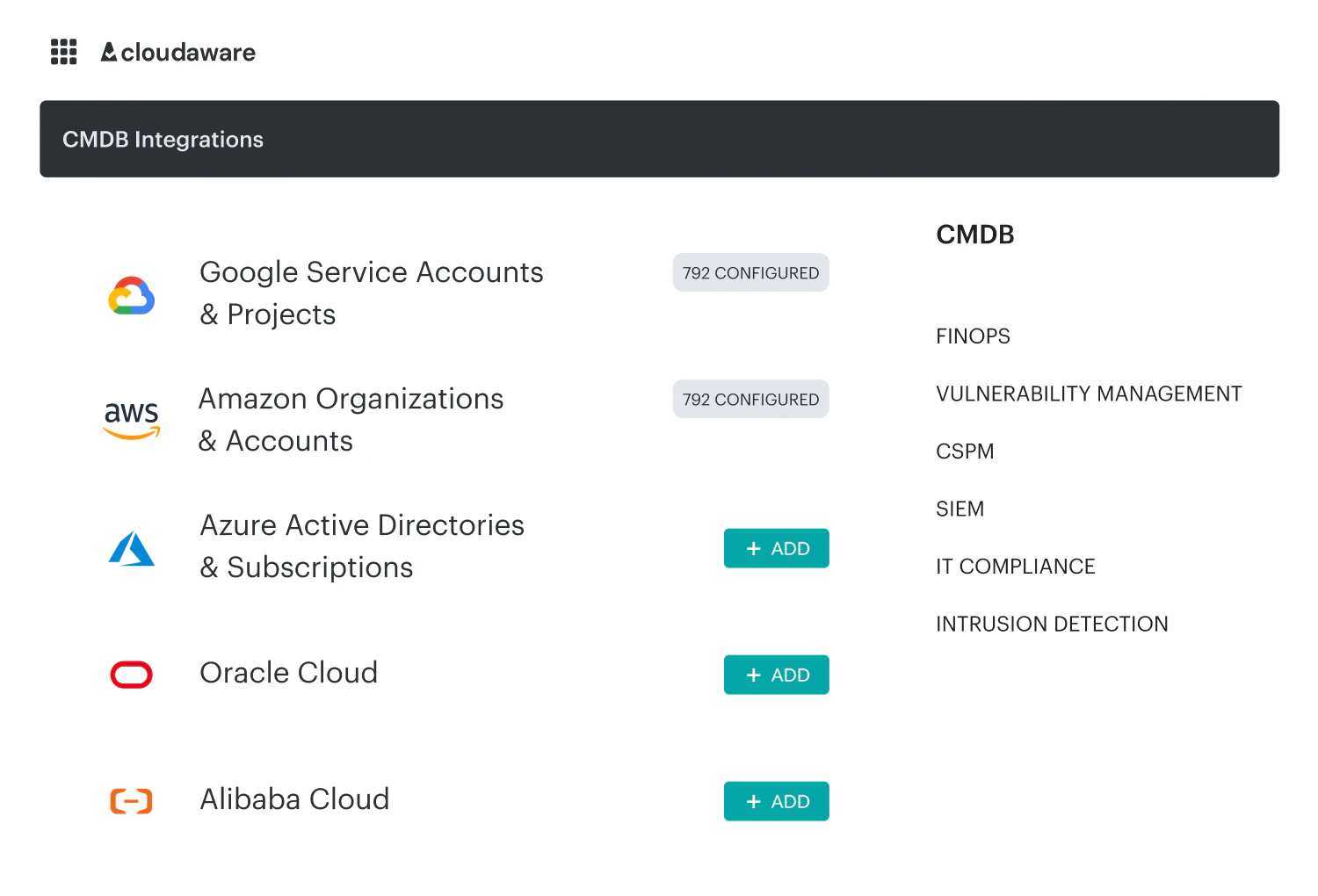The image size is (1318, 896).
Task: Click ADD for Alibaba Cloud
Action: pyautogui.click(x=776, y=801)
